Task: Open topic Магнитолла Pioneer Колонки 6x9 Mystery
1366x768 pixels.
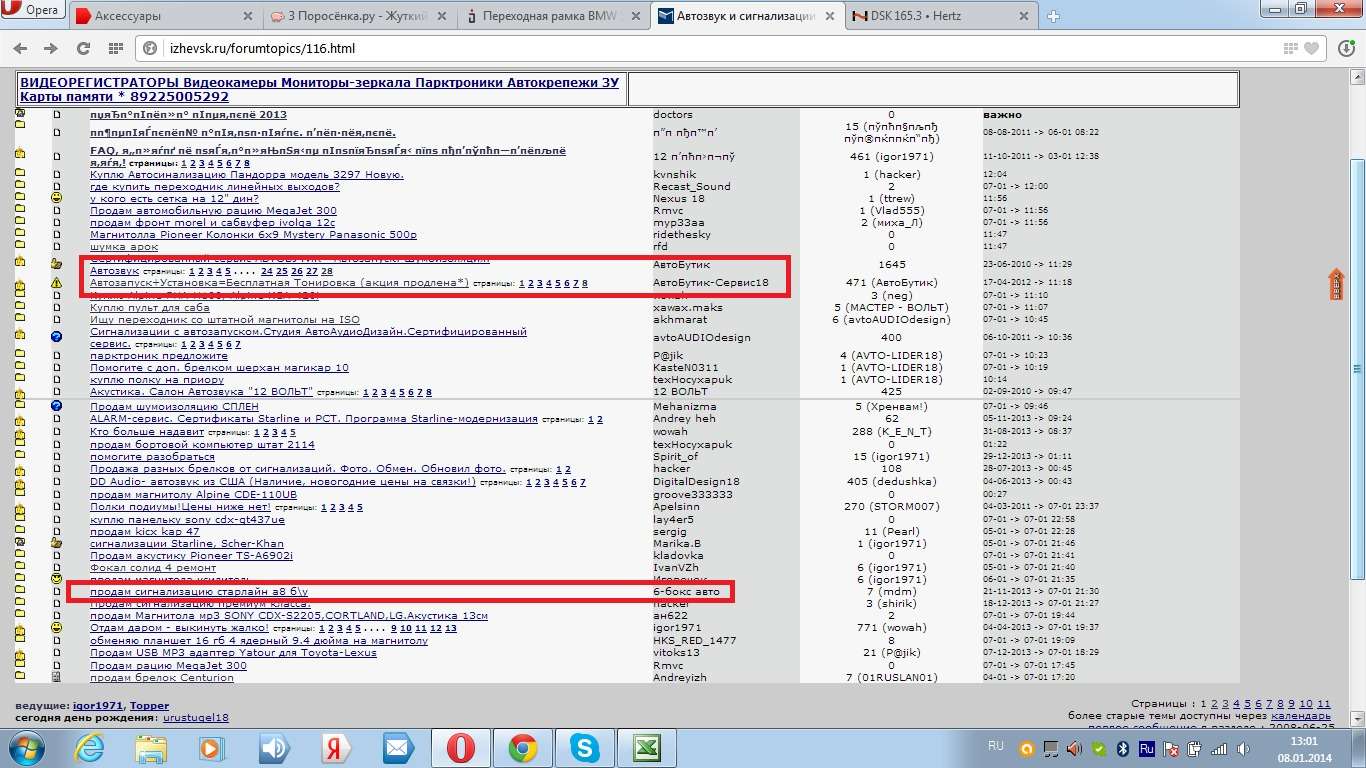Action: [253, 234]
